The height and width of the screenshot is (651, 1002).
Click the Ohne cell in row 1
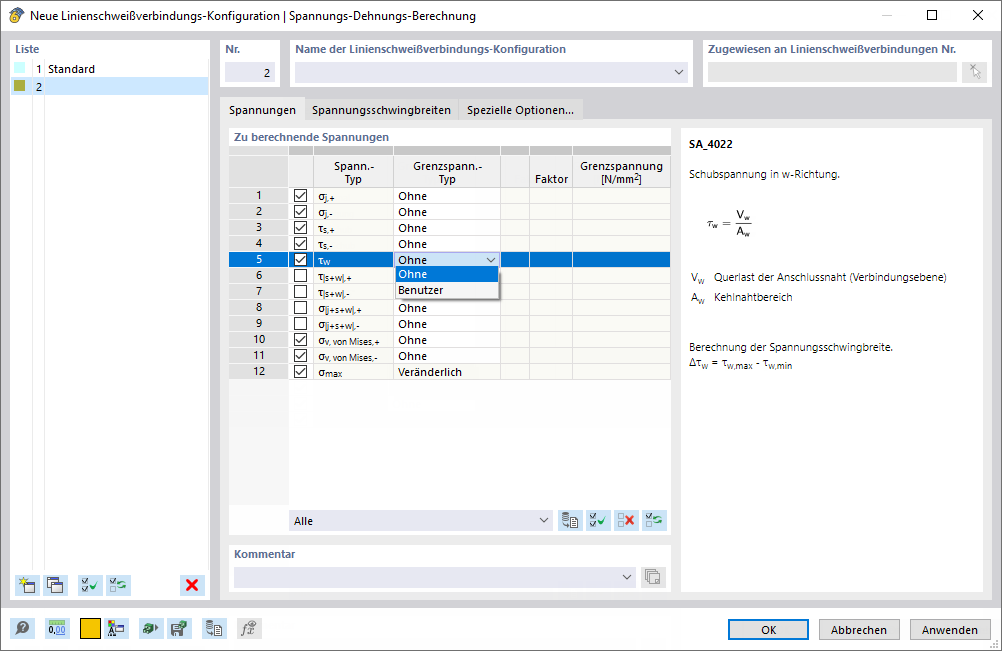pyautogui.click(x=447, y=196)
